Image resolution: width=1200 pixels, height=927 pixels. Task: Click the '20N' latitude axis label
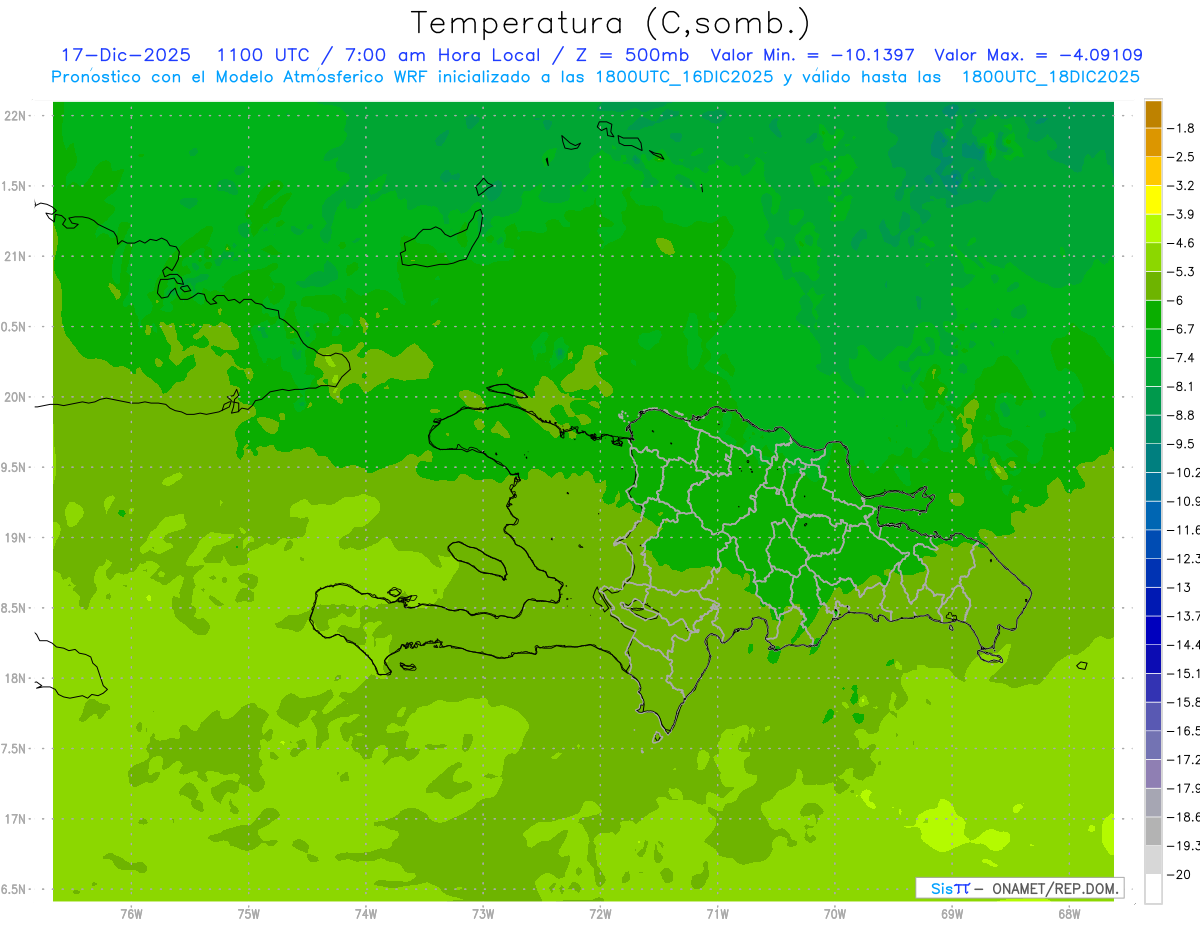16,397
